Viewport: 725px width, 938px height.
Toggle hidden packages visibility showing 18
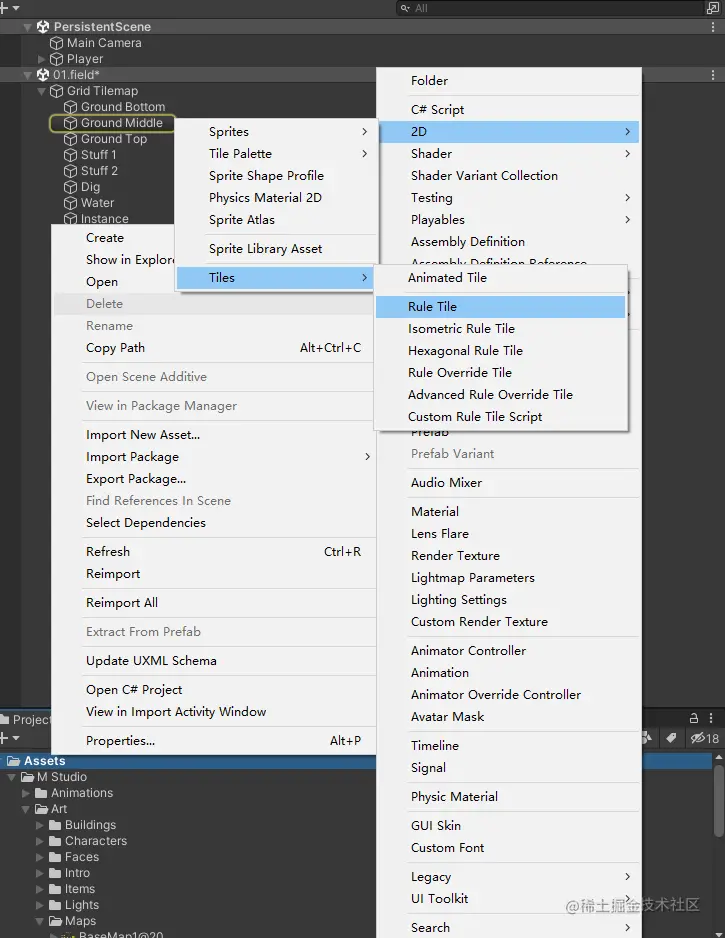(x=705, y=738)
